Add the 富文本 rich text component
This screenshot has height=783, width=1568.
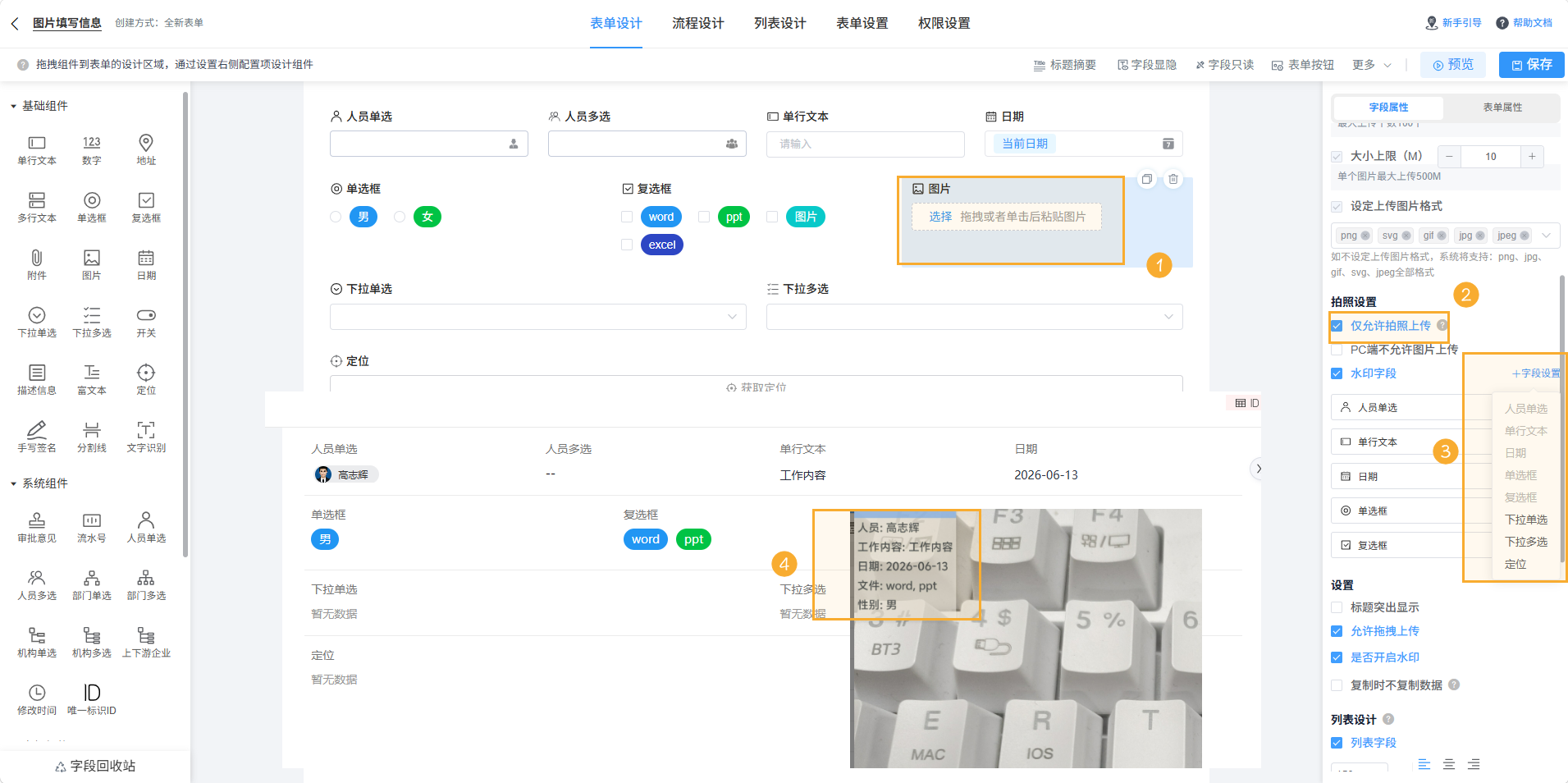(92, 380)
